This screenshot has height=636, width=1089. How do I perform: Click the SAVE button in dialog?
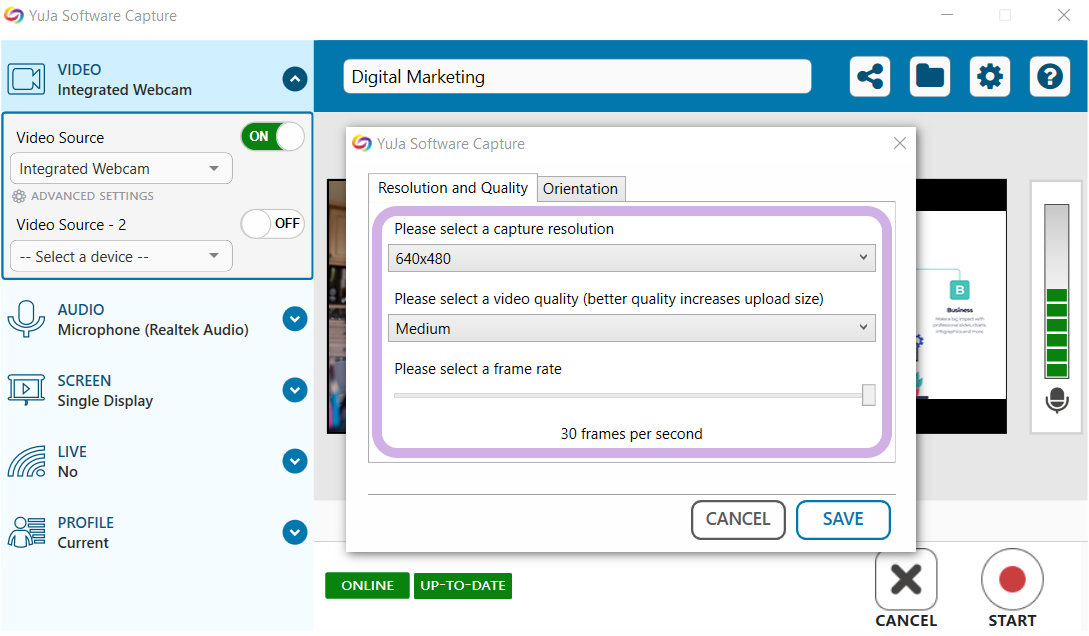pos(843,519)
